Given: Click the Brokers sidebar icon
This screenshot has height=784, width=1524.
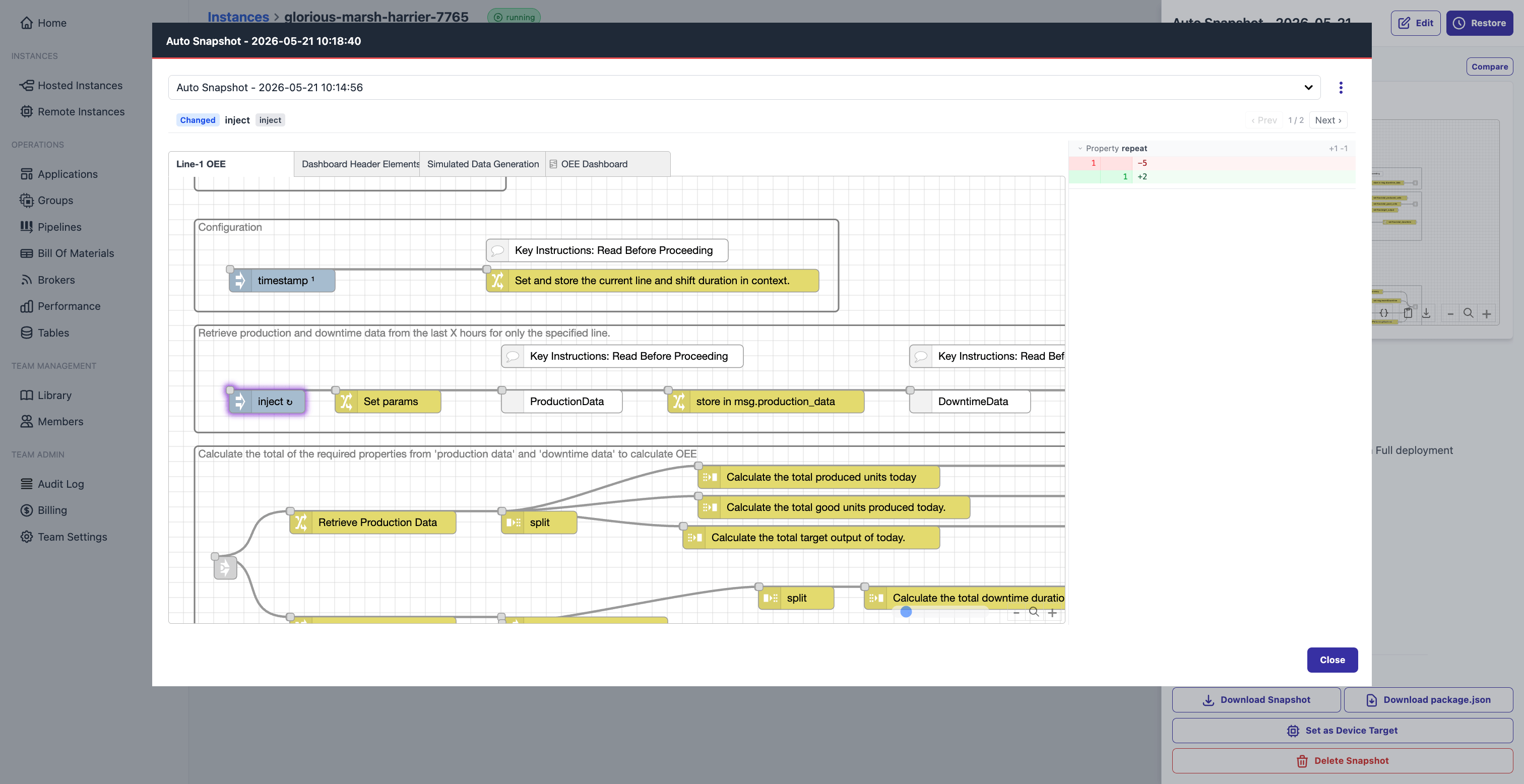Looking at the screenshot, I should click(x=27, y=280).
